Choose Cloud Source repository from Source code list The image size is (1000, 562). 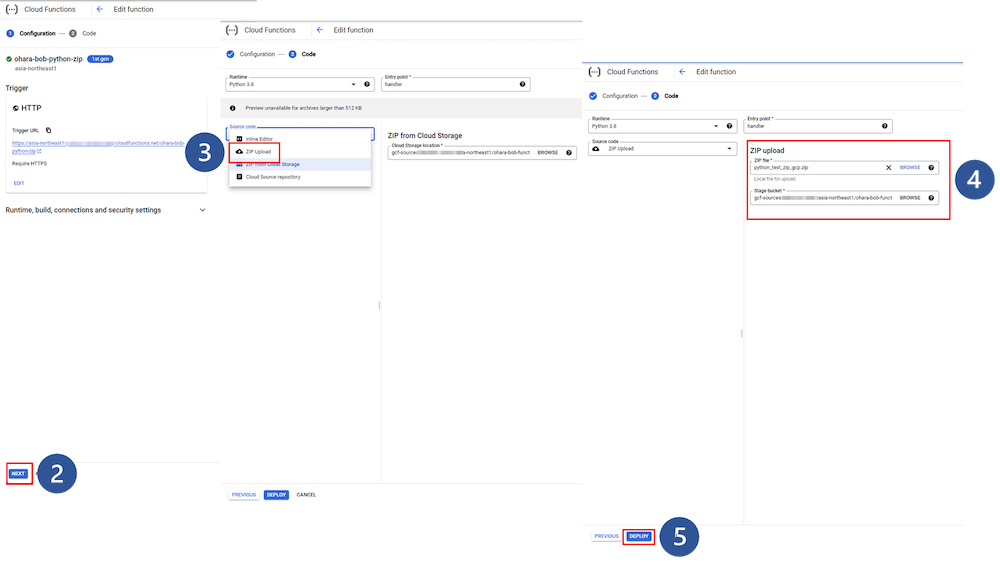300,177
